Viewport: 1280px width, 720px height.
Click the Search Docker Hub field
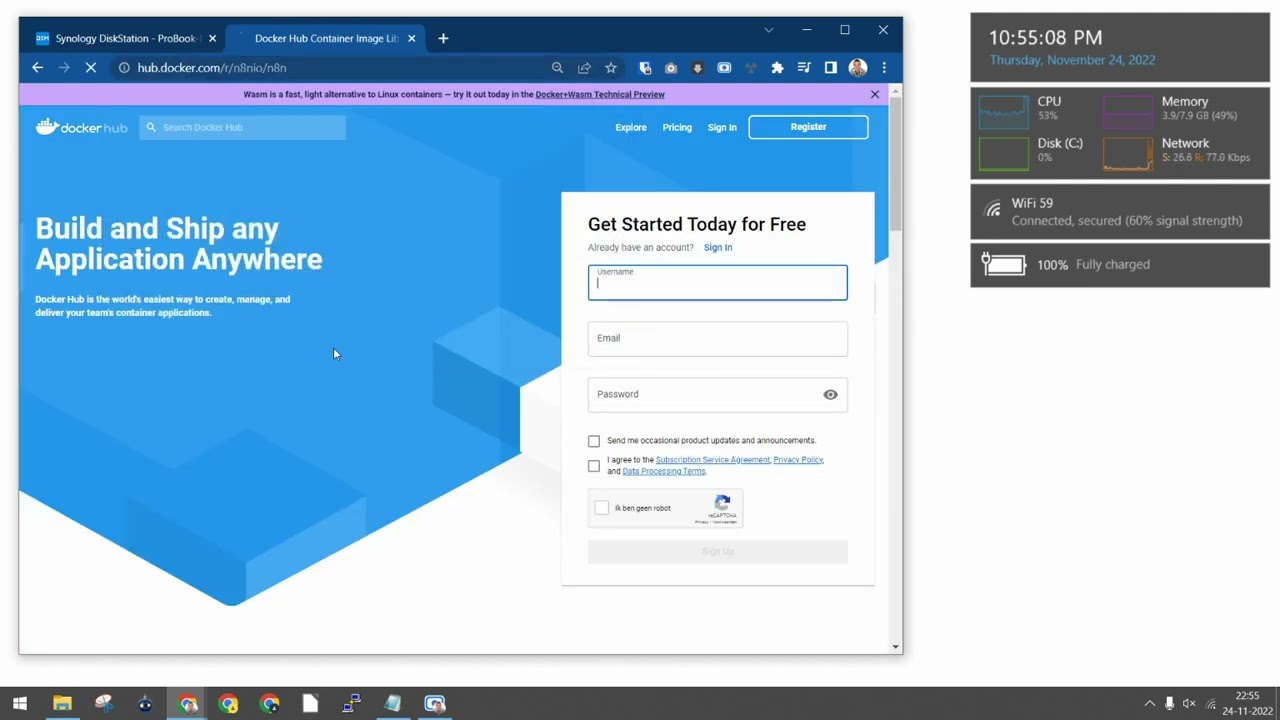click(x=242, y=127)
